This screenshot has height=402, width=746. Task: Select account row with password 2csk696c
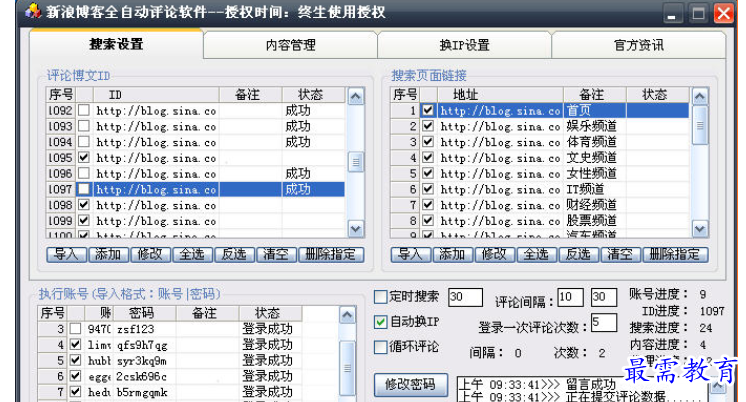click(x=170, y=376)
